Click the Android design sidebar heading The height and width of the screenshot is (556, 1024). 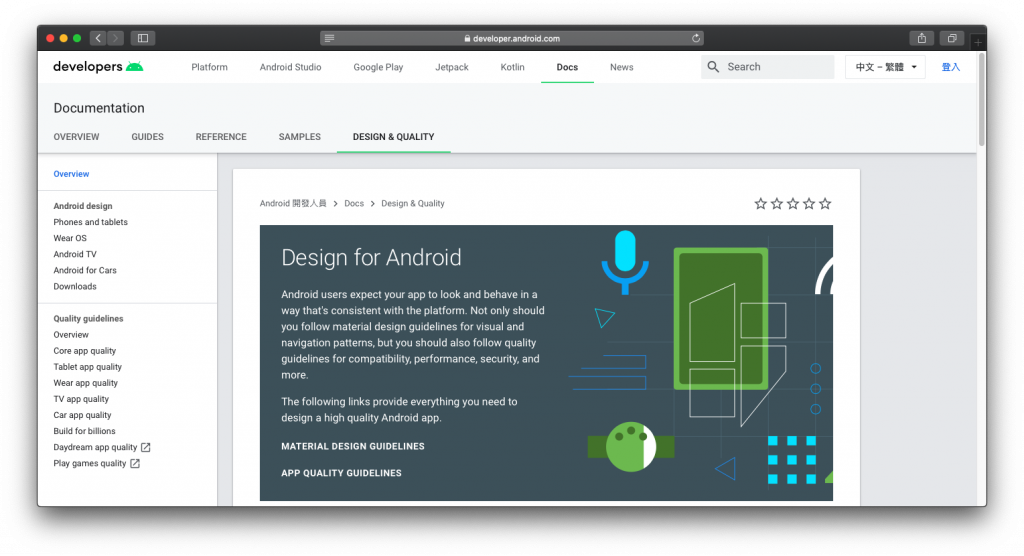(83, 206)
